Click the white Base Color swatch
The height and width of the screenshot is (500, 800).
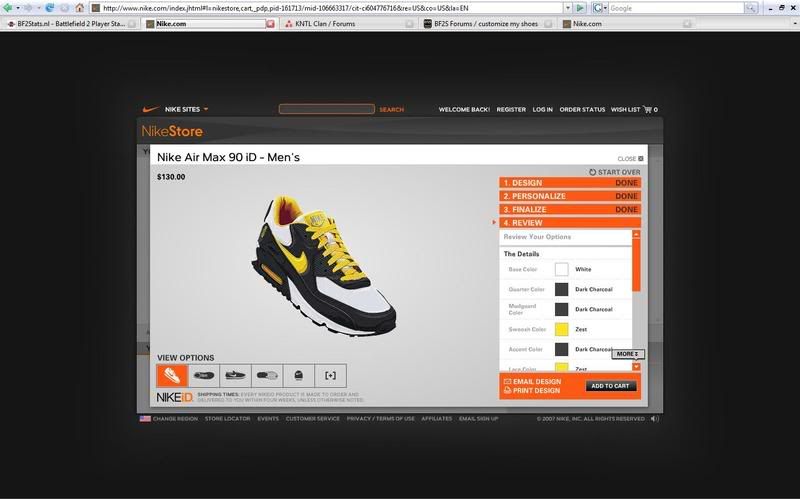pos(561,269)
